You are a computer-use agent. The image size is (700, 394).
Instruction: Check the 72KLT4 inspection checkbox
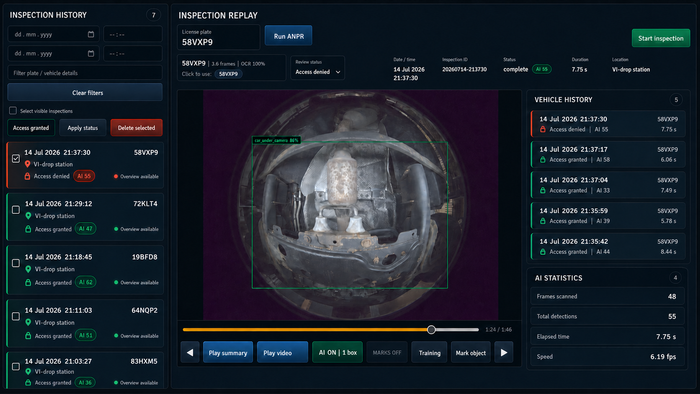click(x=16, y=210)
